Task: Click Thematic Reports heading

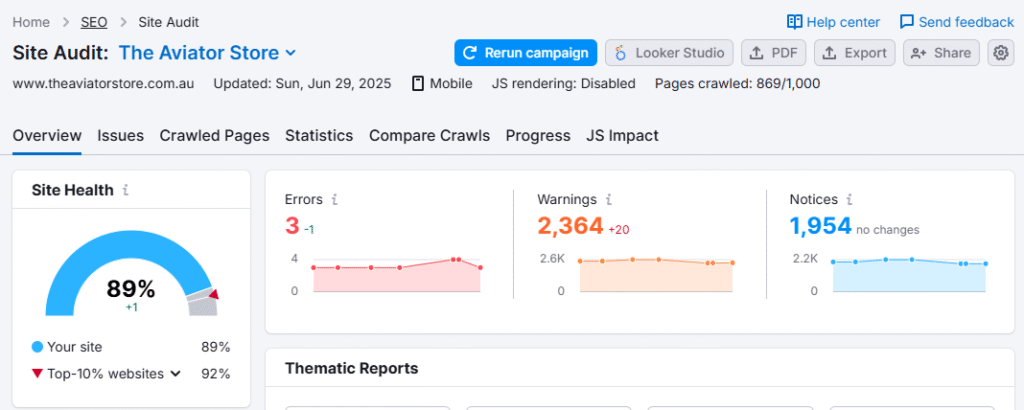Action: [x=351, y=368]
